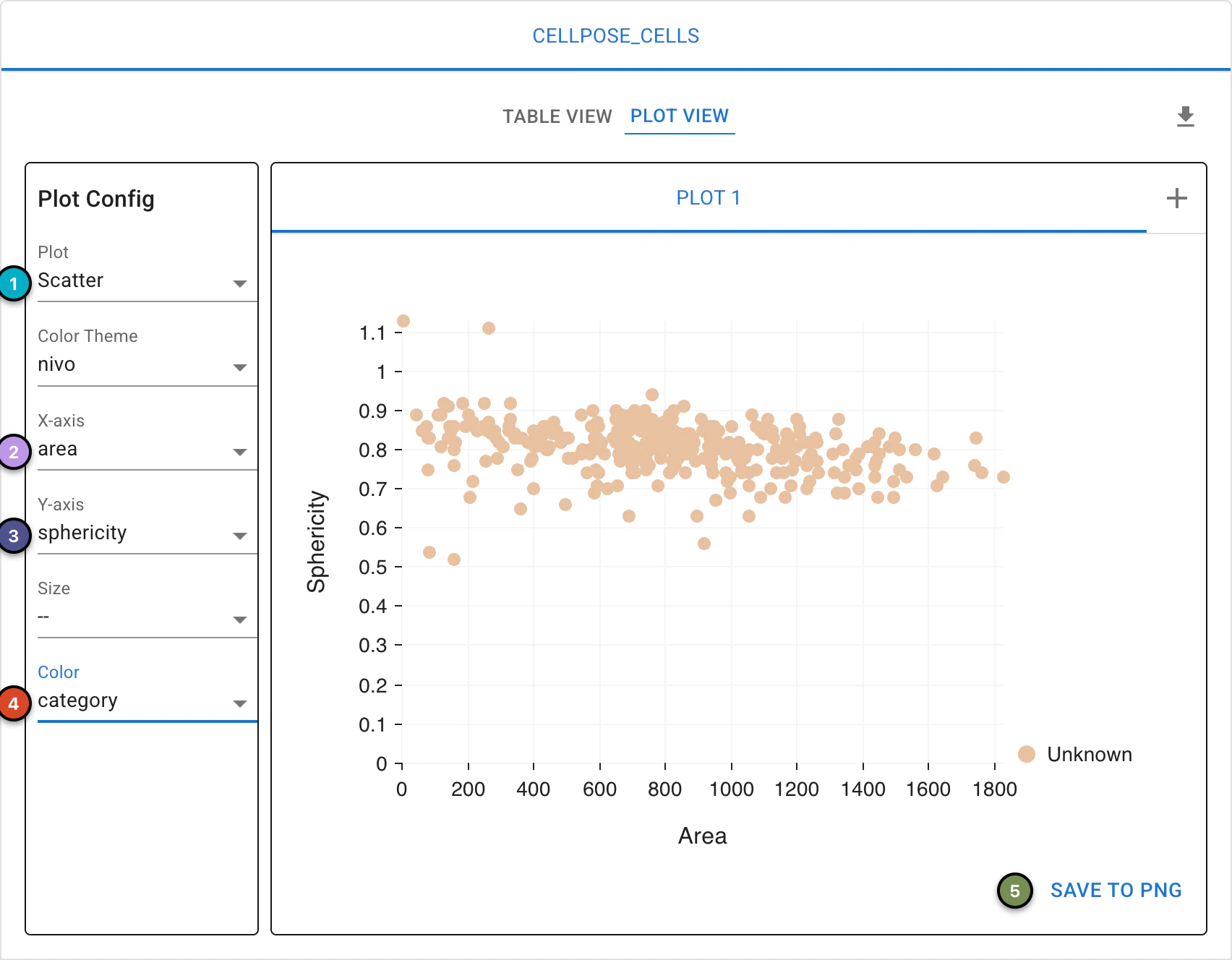Screen dimensions: 1232x960
Task: Expand the X-axis dropdown set to area
Action: 147,449
